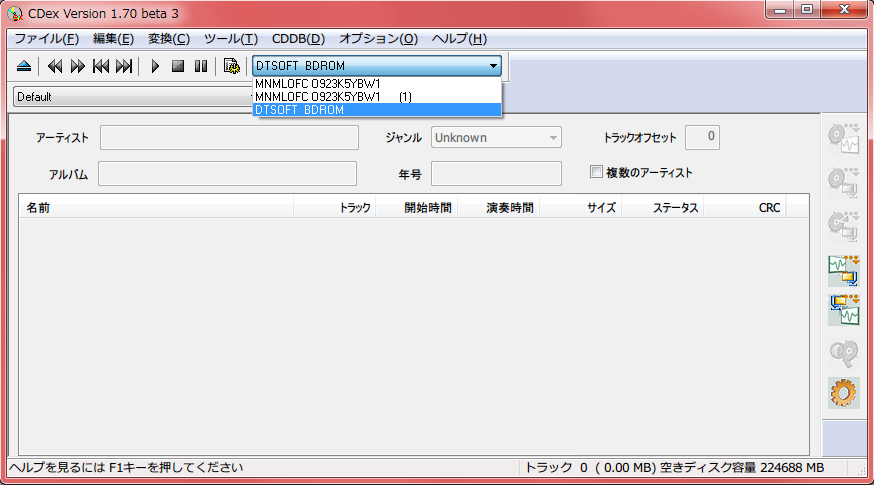Click the F1 help hint in the status bar

[x=127, y=468]
